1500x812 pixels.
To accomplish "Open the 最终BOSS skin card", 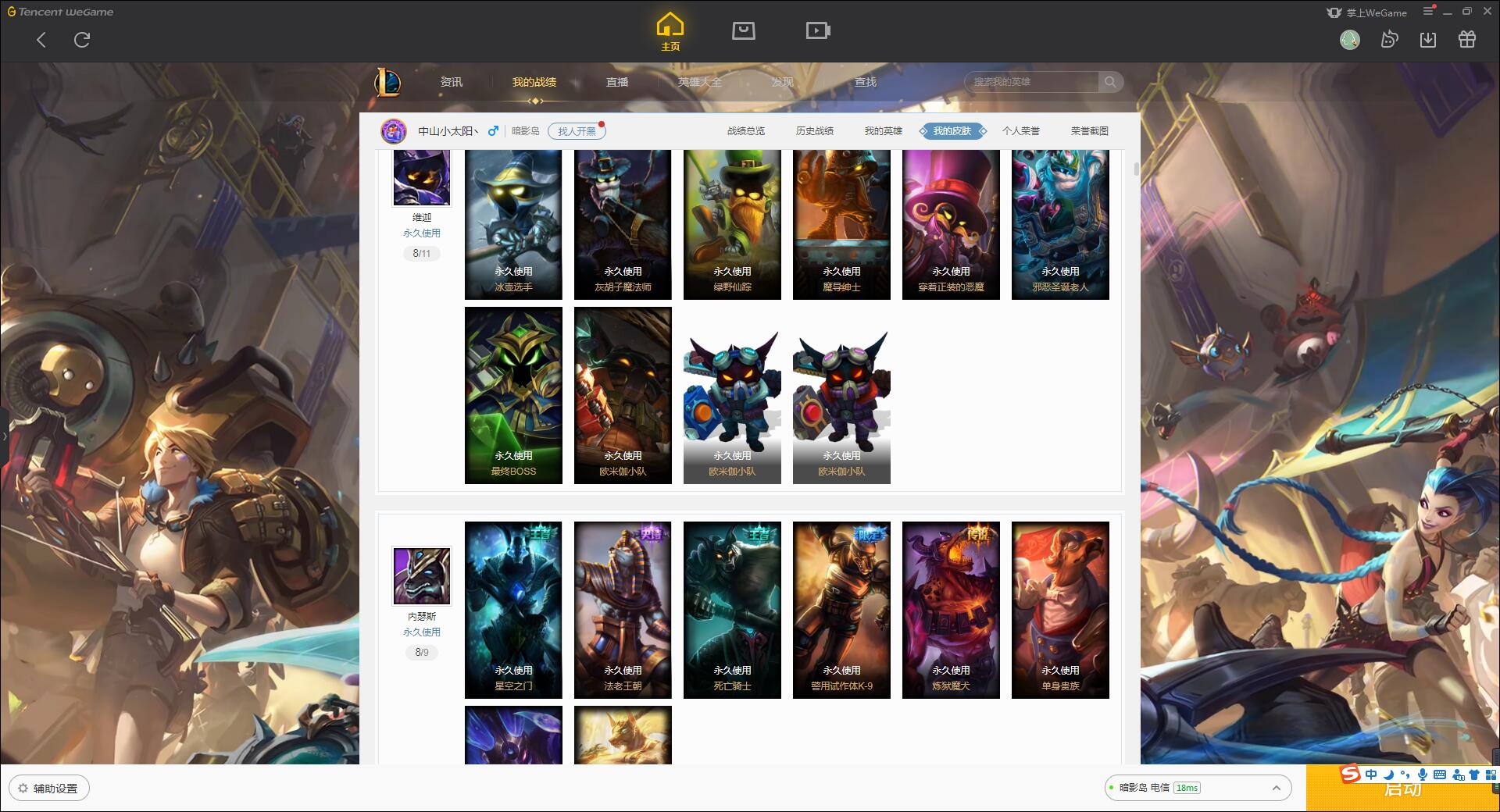I will pyautogui.click(x=513, y=395).
